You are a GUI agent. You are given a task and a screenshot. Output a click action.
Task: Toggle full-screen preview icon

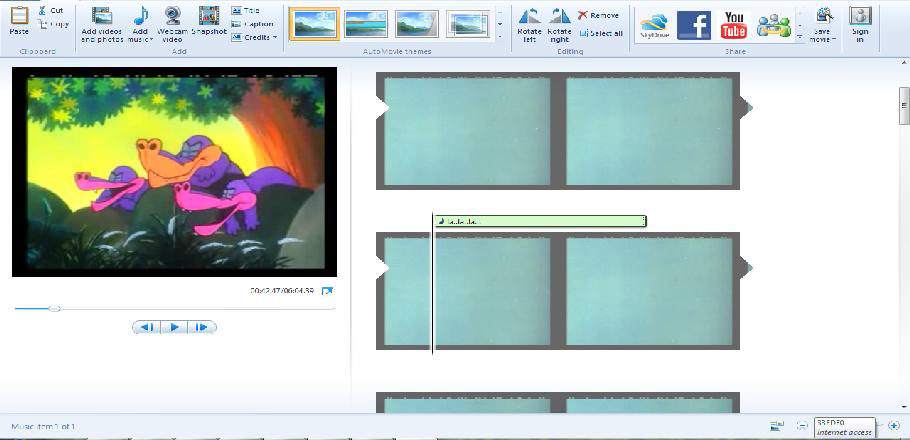[327, 291]
